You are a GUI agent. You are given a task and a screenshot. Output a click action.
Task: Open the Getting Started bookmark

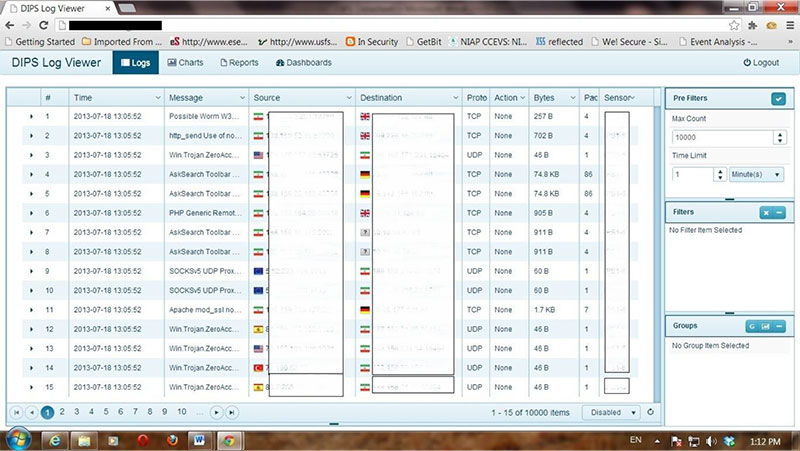(x=40, y=42)
